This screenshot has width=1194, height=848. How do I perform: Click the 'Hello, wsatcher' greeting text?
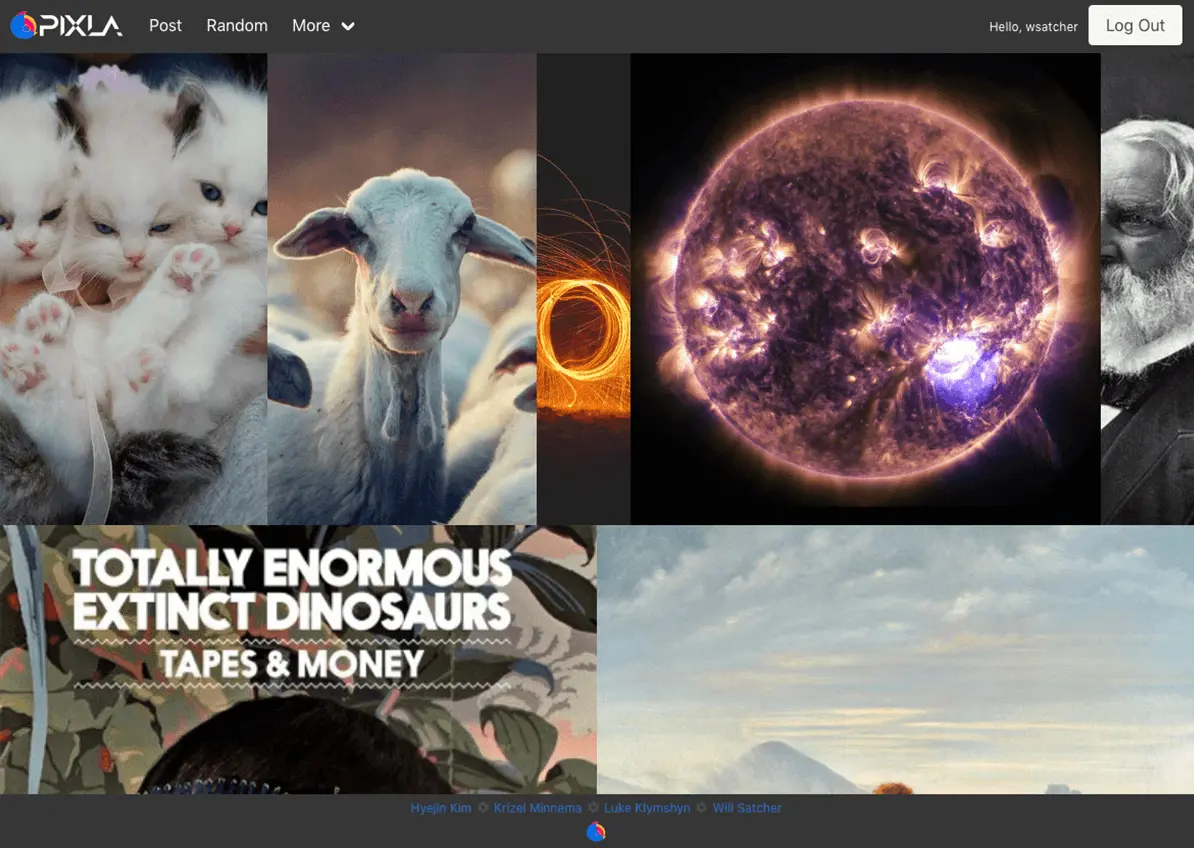pyautogui.click(x=1033, y=27)
